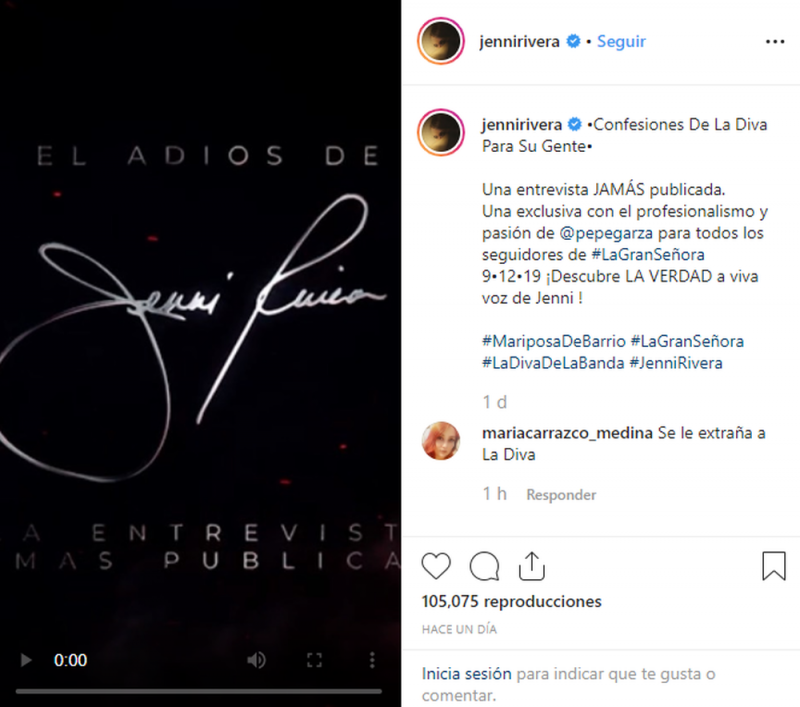800x707 pixels.
Task: Click Inicia sesión login link
Action: tap(466, 674)
